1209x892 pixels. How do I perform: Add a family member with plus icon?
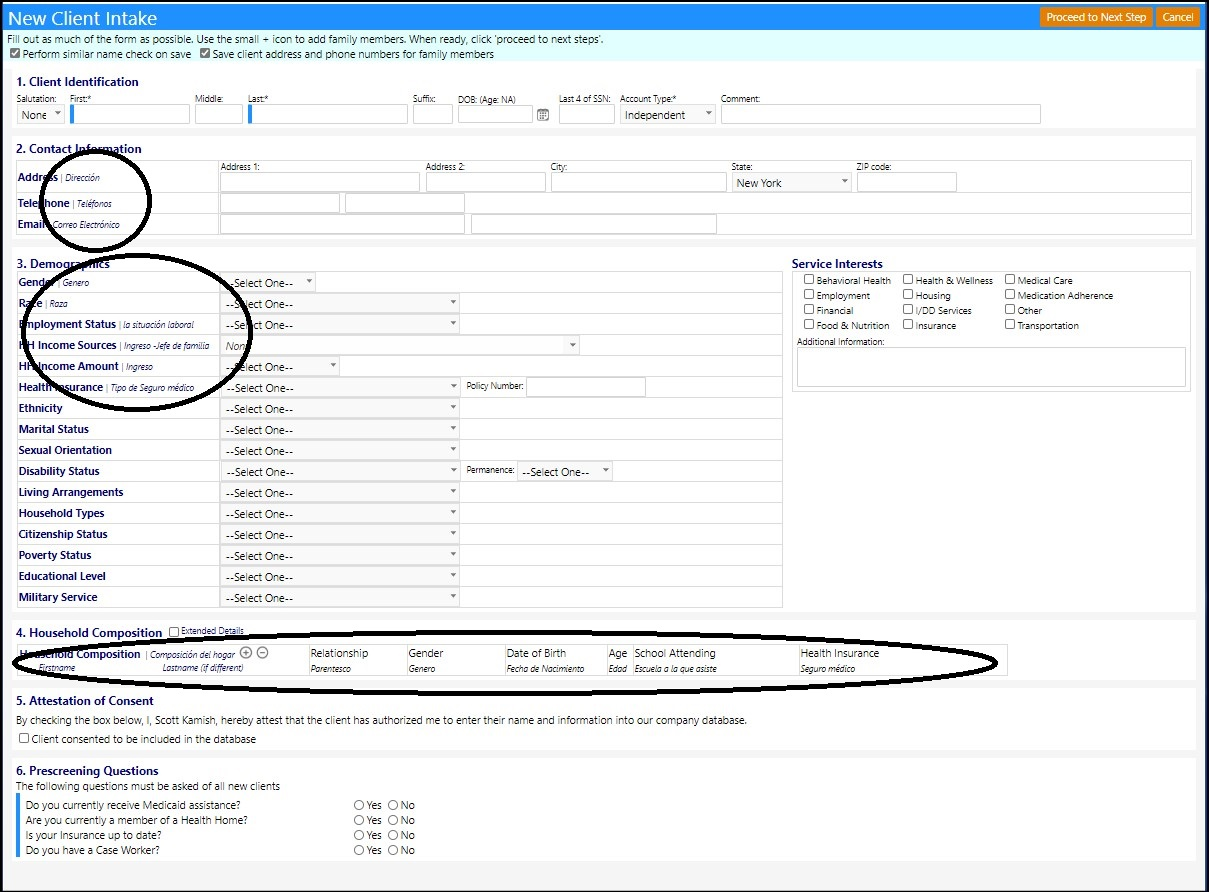(246, 653)
